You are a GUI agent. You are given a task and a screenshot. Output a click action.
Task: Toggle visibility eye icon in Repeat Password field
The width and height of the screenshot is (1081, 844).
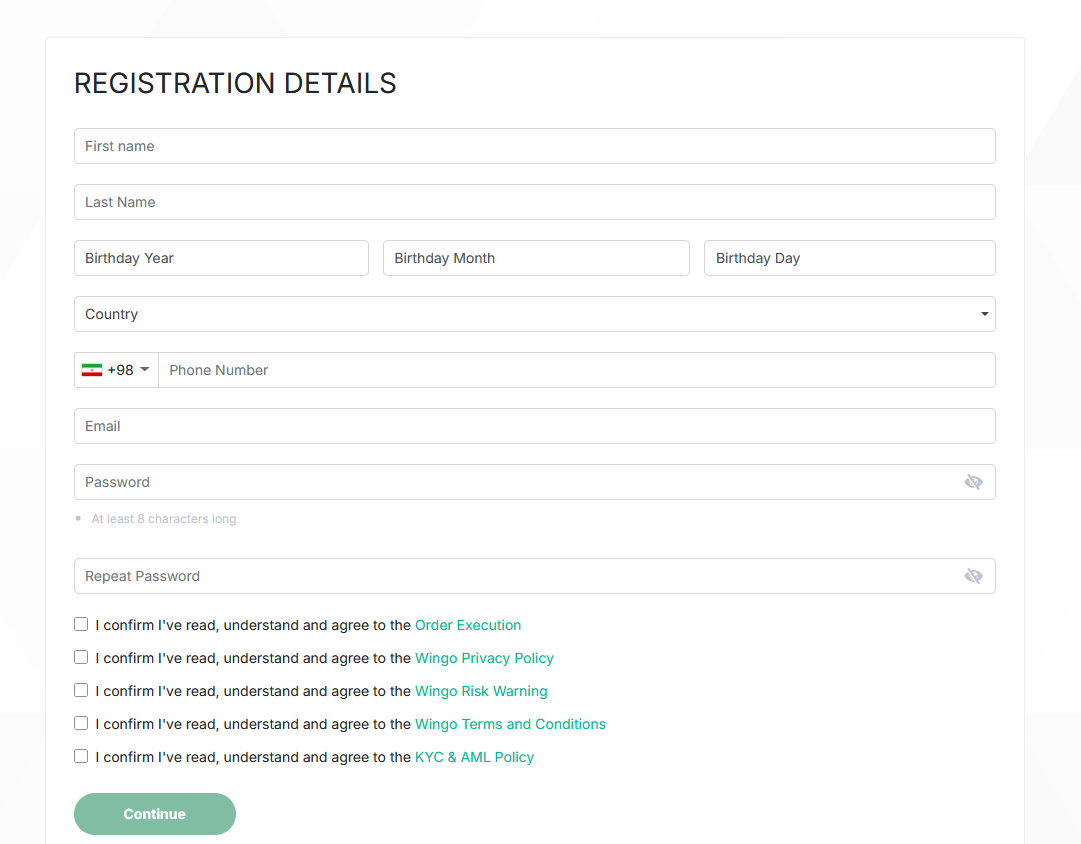pyautogui.click(x=973, y=576)
